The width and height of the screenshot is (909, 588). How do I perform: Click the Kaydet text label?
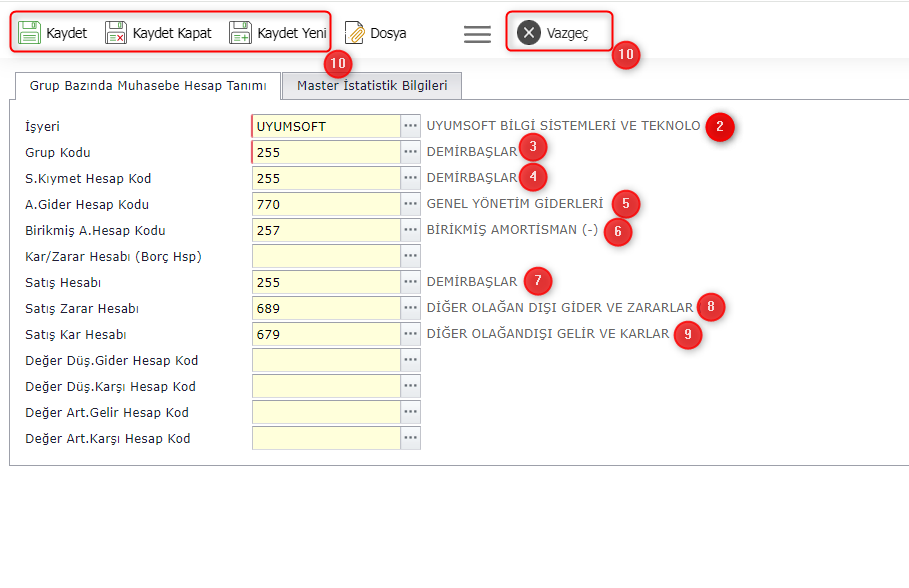coord(67,33)
